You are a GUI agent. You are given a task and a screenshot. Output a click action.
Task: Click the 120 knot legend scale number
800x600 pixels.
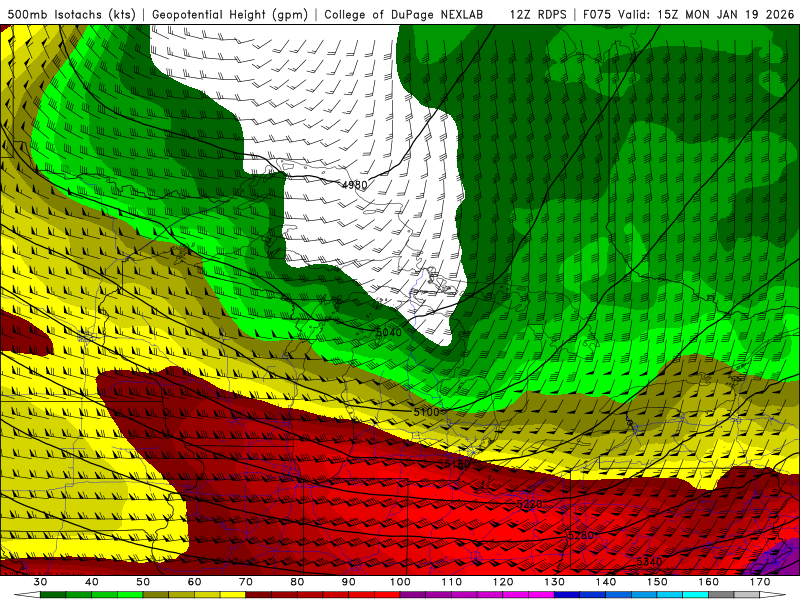tap(504, 582)
